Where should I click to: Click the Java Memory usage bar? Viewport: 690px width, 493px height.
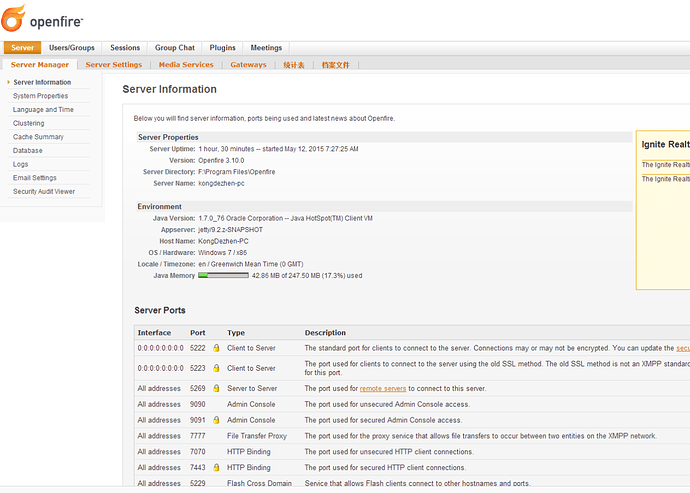click(x=224, y=276)
